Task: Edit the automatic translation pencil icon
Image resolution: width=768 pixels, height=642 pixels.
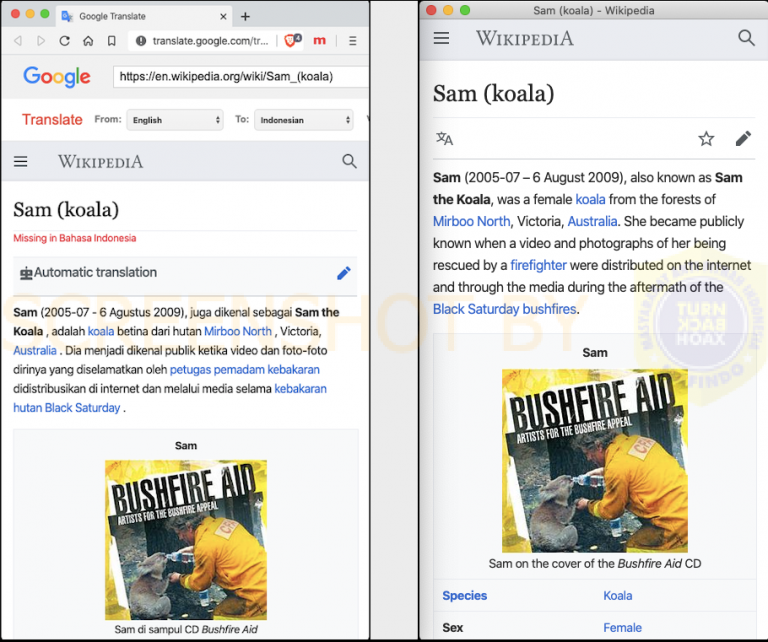Action: [344, 273]
